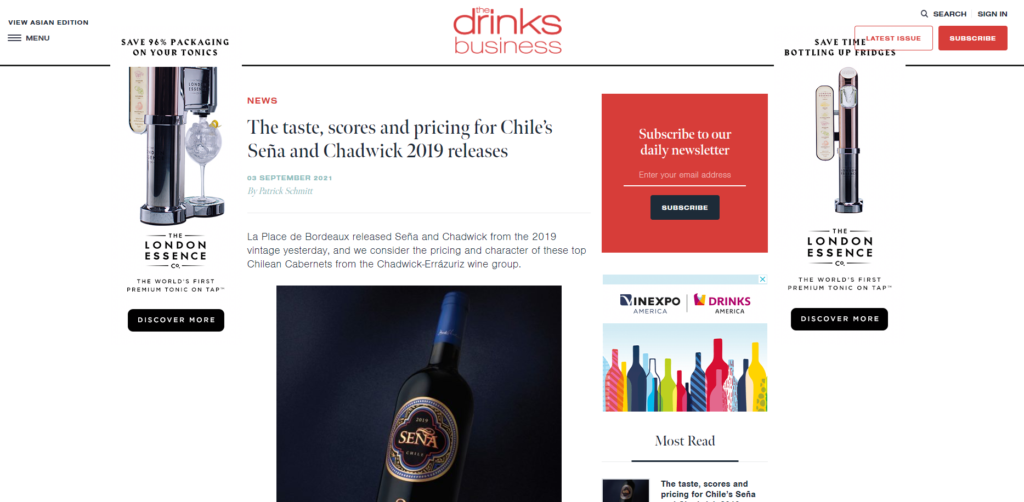This screenshot has height=502, width=1024.
Task: Click the Sign In link
Action: (x=992, y=14)
